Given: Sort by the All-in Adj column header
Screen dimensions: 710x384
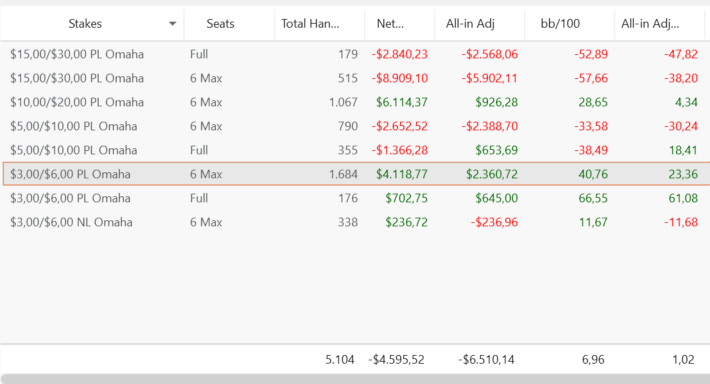Looking at the screenshot, I should [470, 24].
